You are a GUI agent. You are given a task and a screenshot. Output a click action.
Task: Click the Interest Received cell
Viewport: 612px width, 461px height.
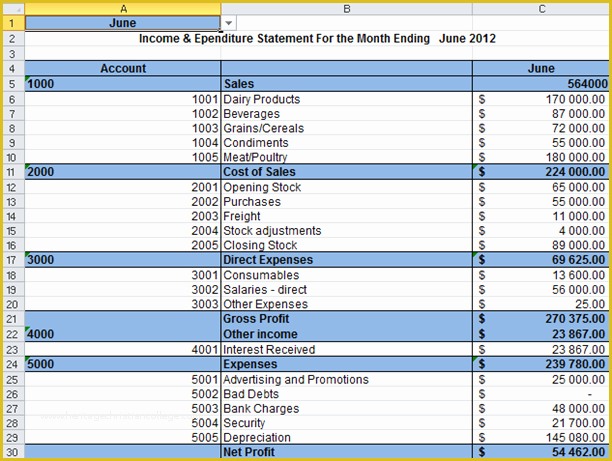[x=347, y=349]
